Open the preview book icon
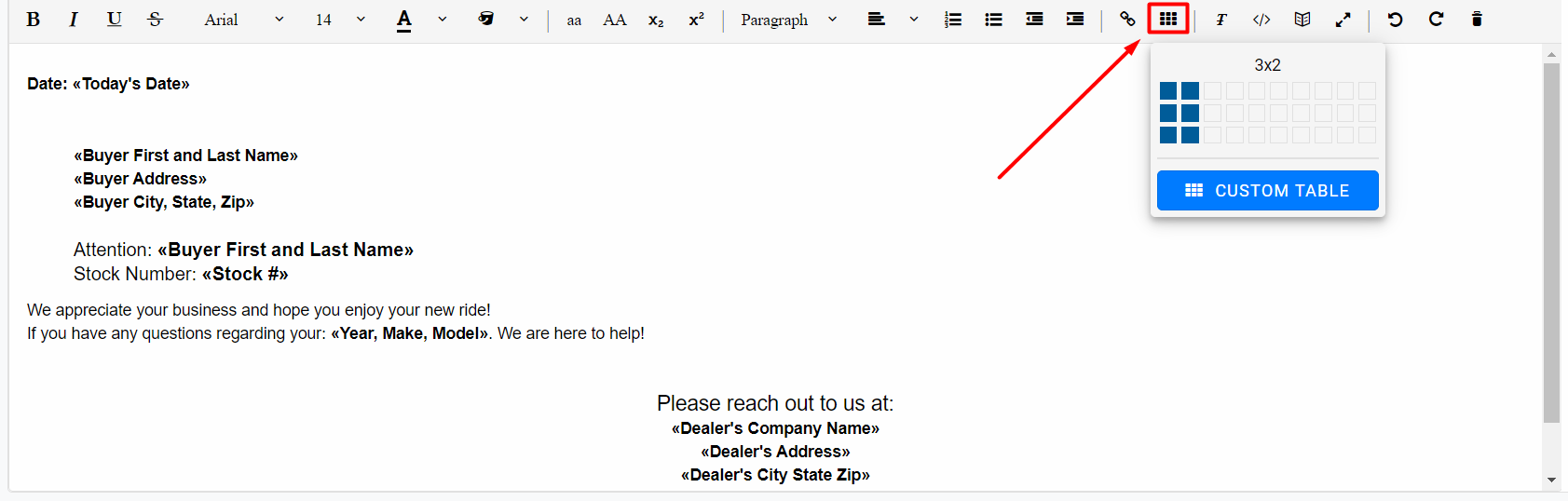 tap(1302, 20)
